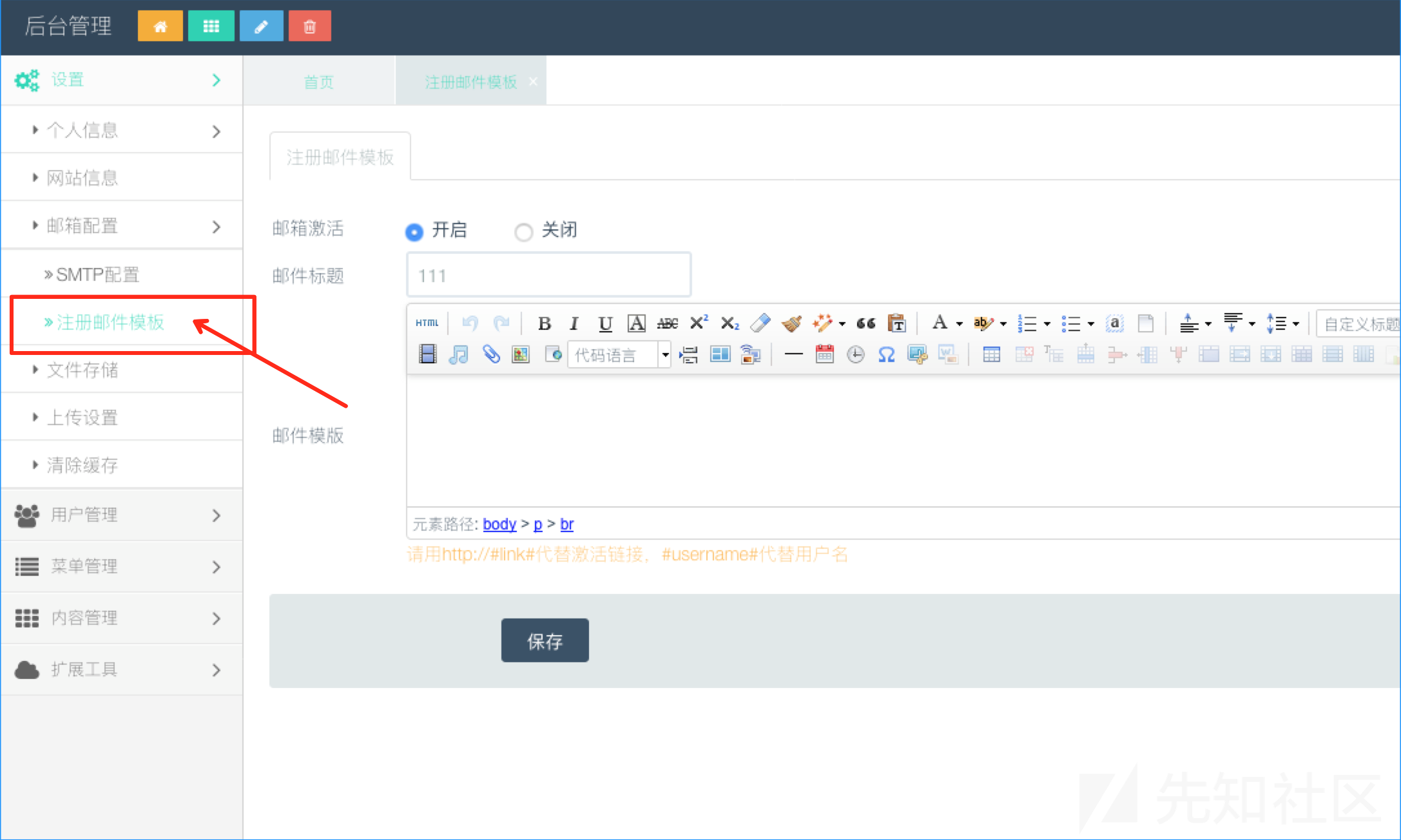Toggle underline formatting in editor
The image size is (1401, 840).
[604, 323]
